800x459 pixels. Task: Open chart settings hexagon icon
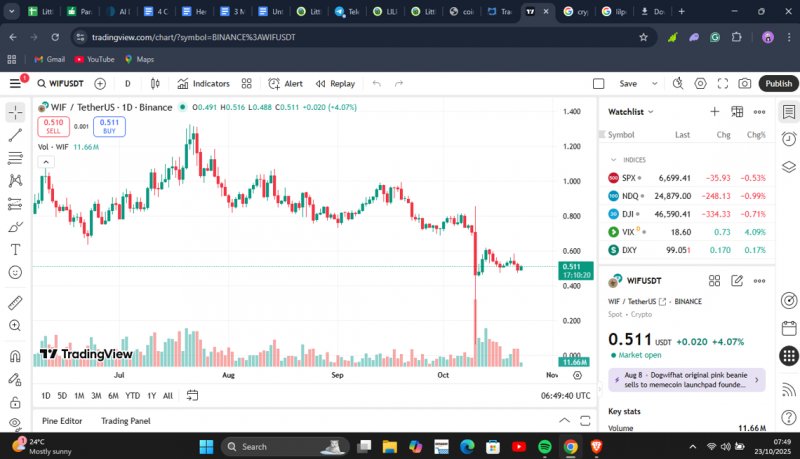pyautogui.click(x=701, y=84)
